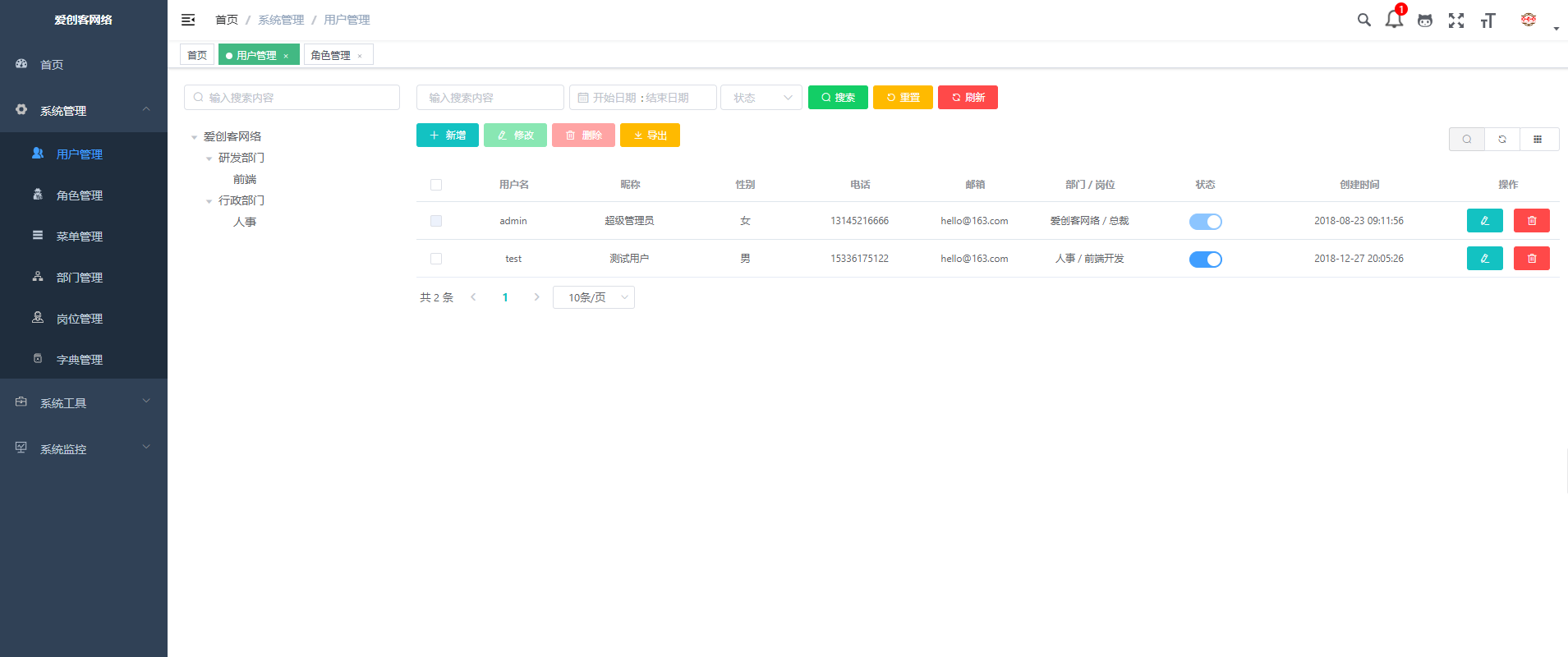Click table refresh icon button
The height and width of the screenshot is (657, 1568).
click(1502, 140)
